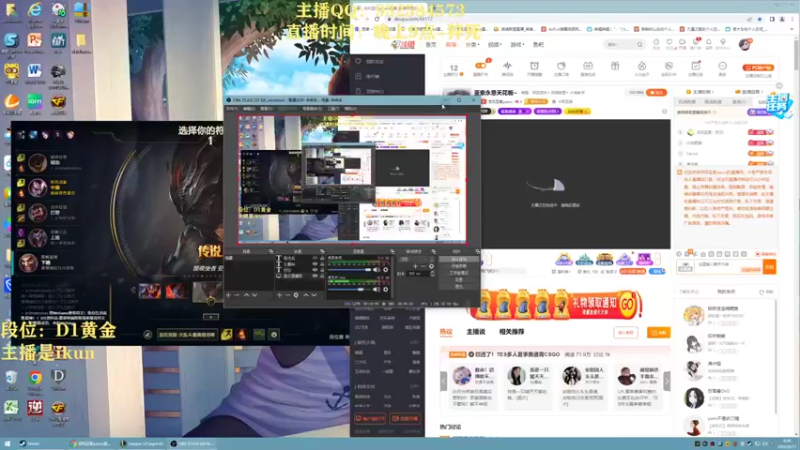Lock the display capture source in OBS
Viewport: 800px width, 450px height.
point(322,276)
